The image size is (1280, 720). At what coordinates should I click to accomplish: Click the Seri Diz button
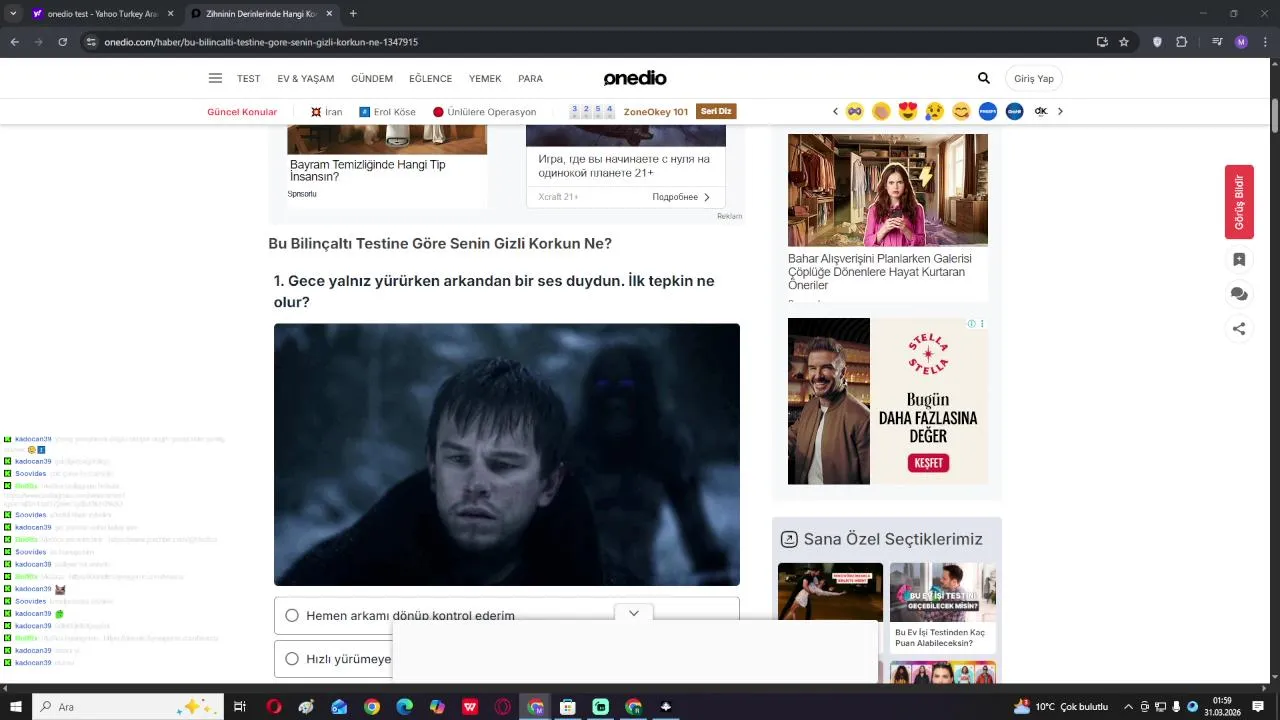[716, 111]
